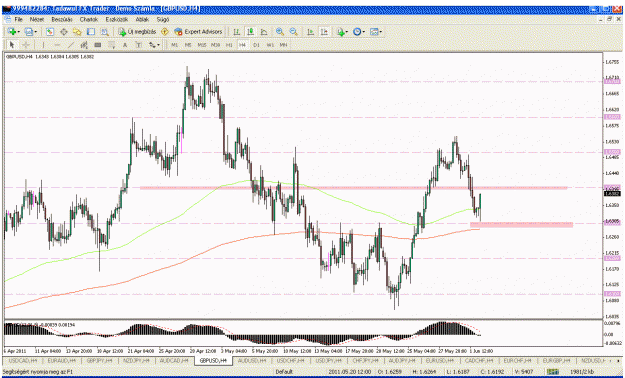Switch to the EURAUD,H4 chart tab
This screenshot has width=625, height=378.
62,360
